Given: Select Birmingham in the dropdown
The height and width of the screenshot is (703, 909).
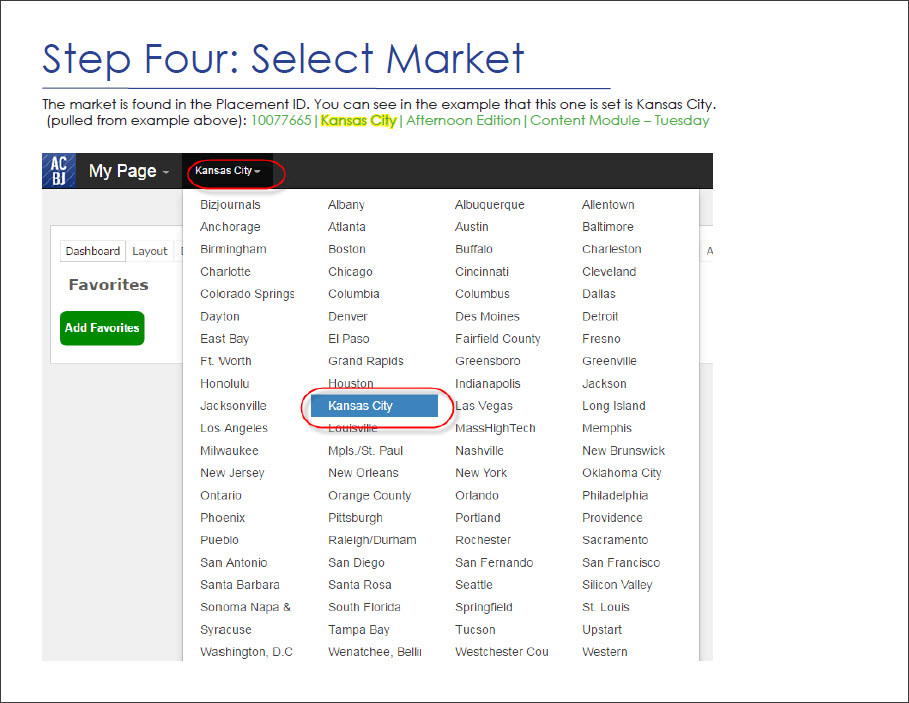Looking at the screenshot, I should (x=233, y=249).
